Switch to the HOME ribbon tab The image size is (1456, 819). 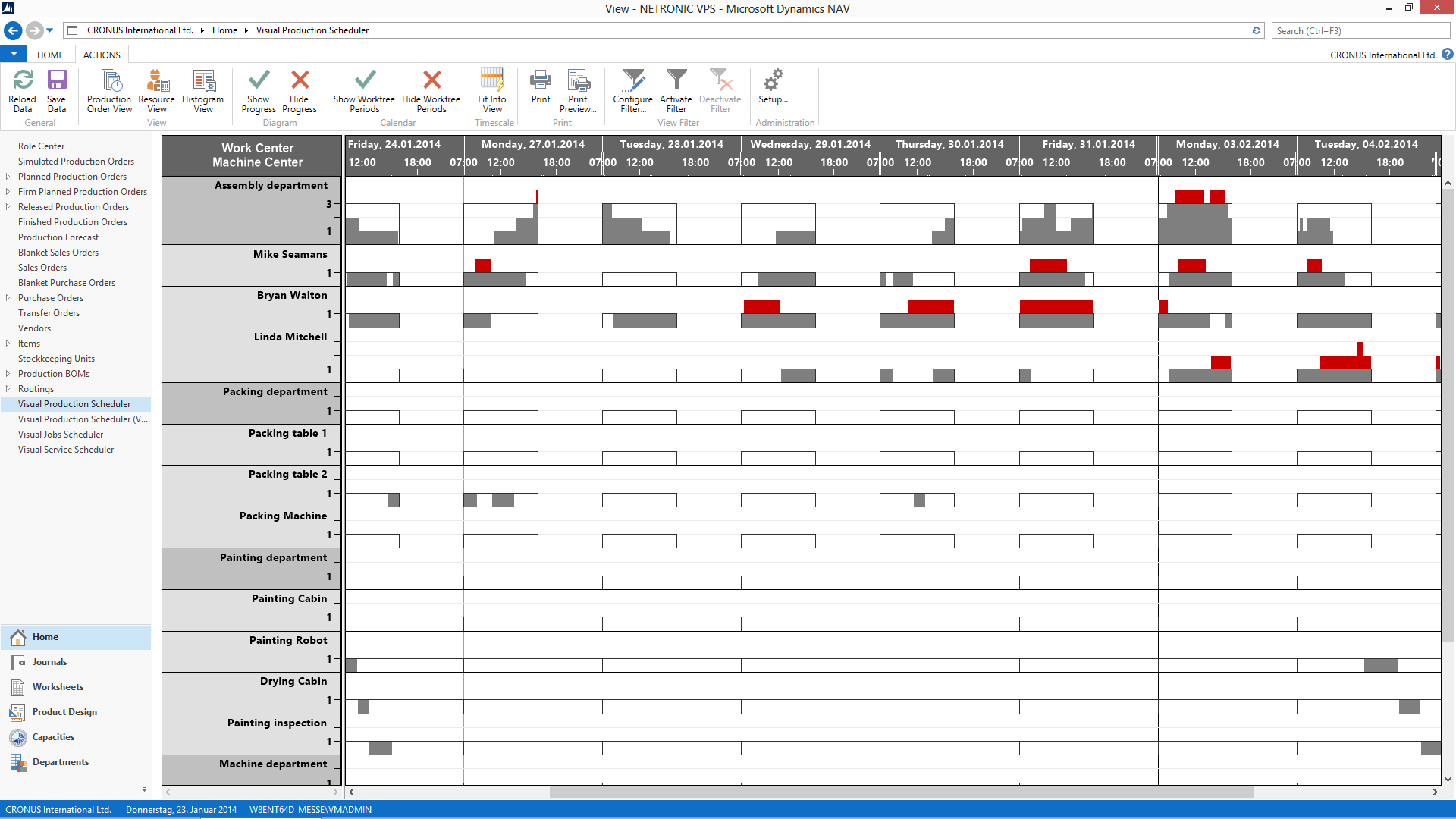(50, 55)
